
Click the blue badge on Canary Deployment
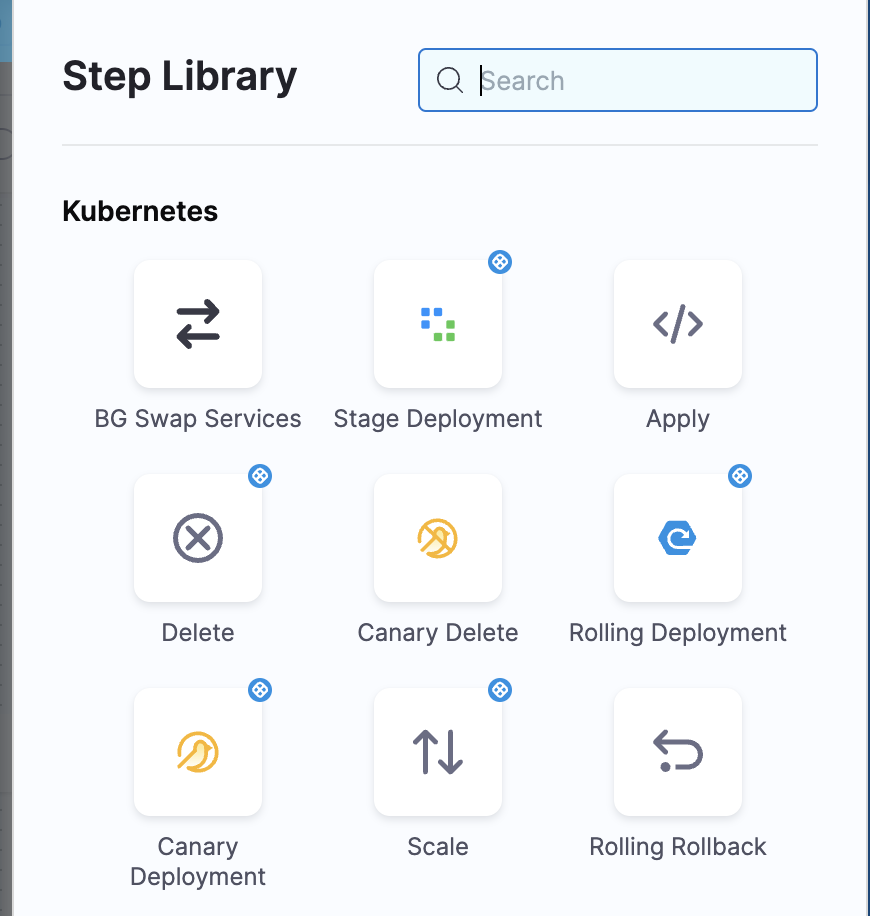pos(260,690)
